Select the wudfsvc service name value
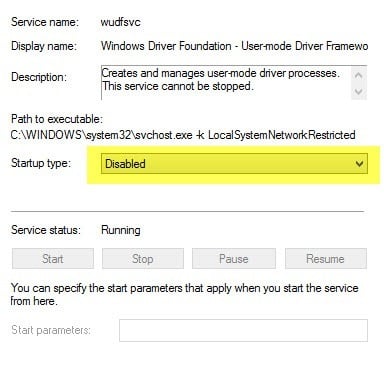The height and width of the screenshot is (367, 384). 120,22
